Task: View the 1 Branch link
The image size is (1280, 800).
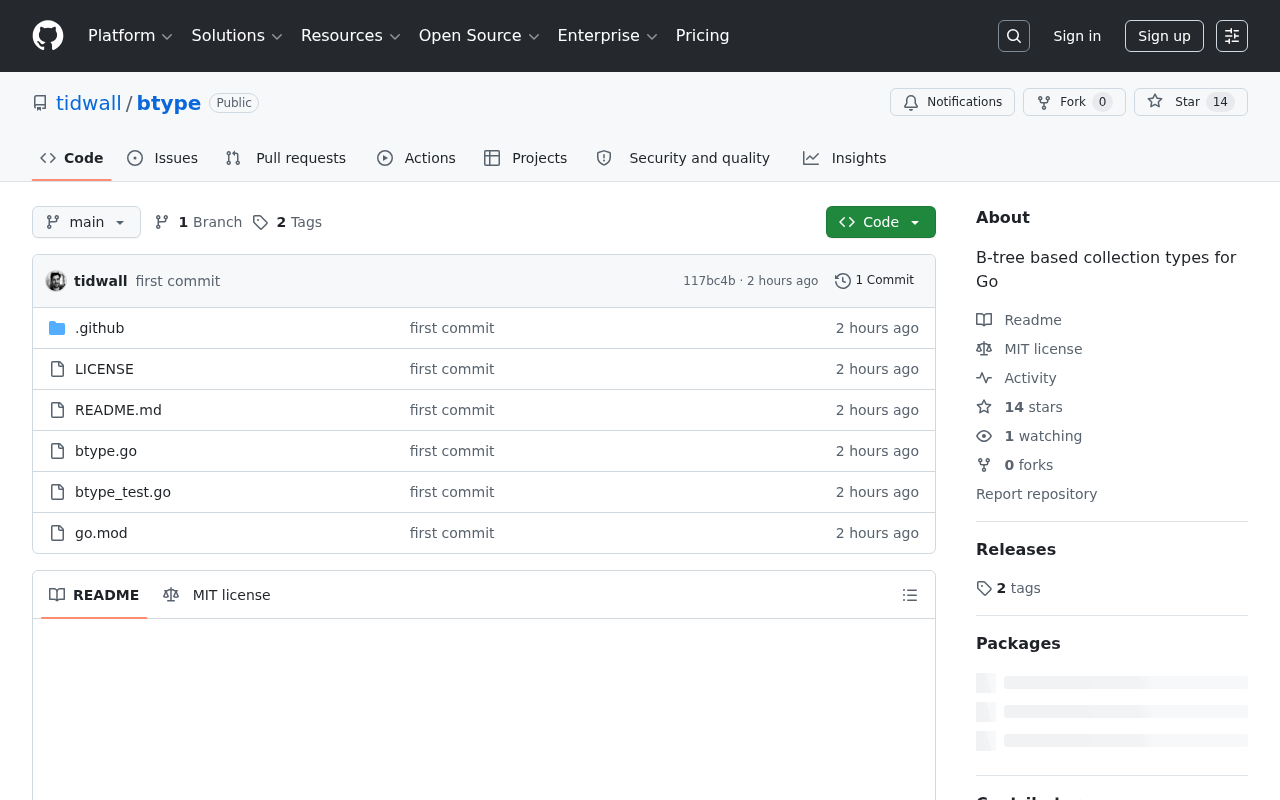Action: pos(198,222)
